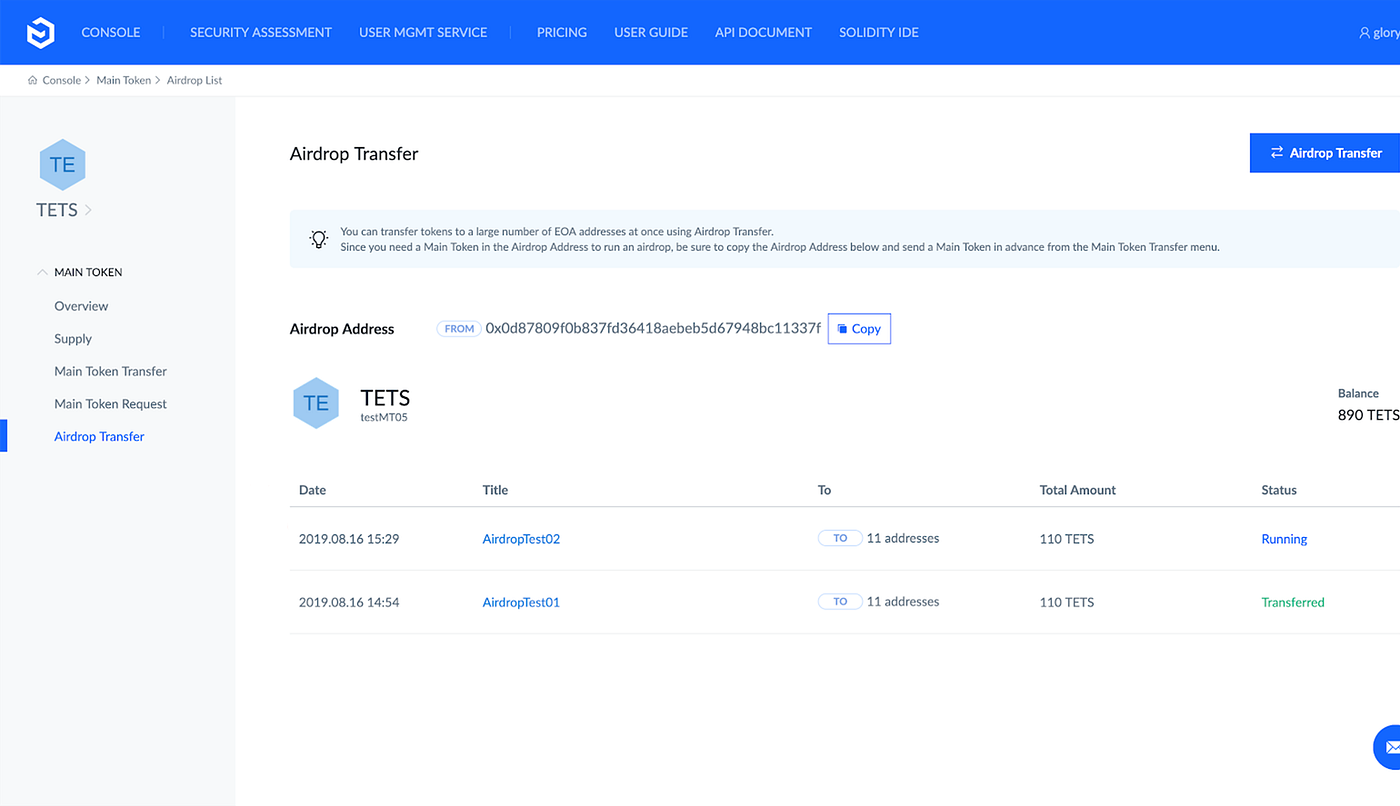The image size is (1400, 806).
Task: Click the Status column header
Action: (1279, 490)
